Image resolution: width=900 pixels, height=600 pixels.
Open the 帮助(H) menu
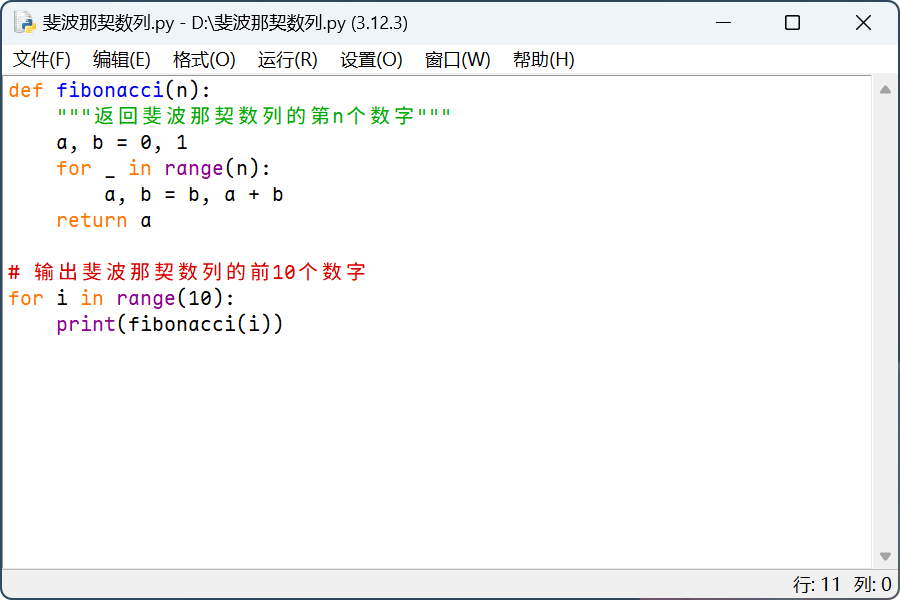coord(544,60)
